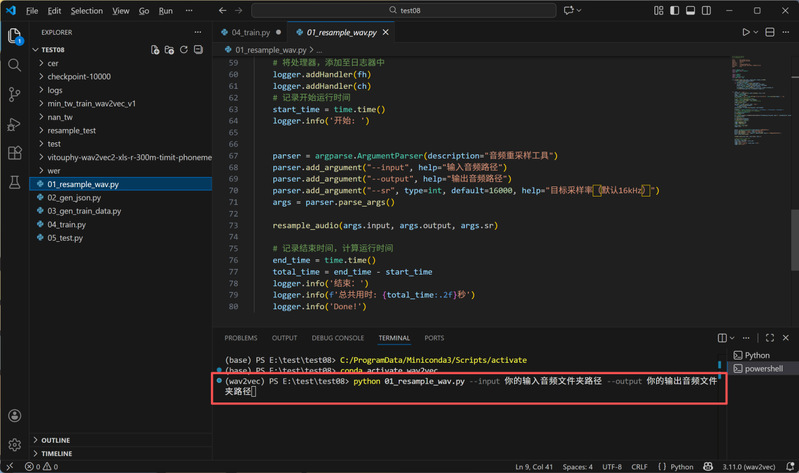This screenshot has width=799, height=473.
Task: Open the Selection menu
Action: [87, 11]
